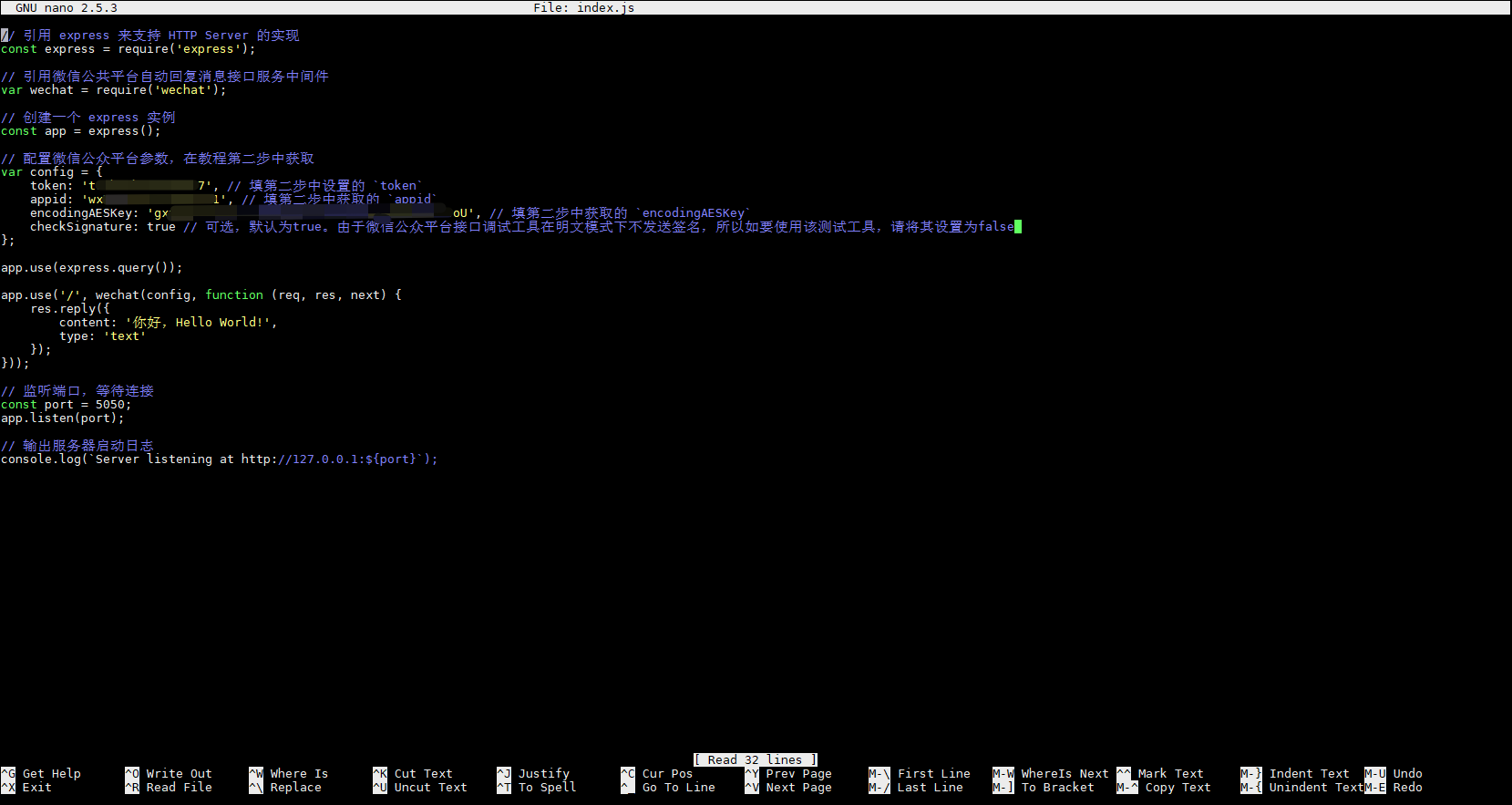The height and width of the screenshot is (805, 1512).
Task: Click the Uncut Text shortcut
Action: tap(430, 787)
